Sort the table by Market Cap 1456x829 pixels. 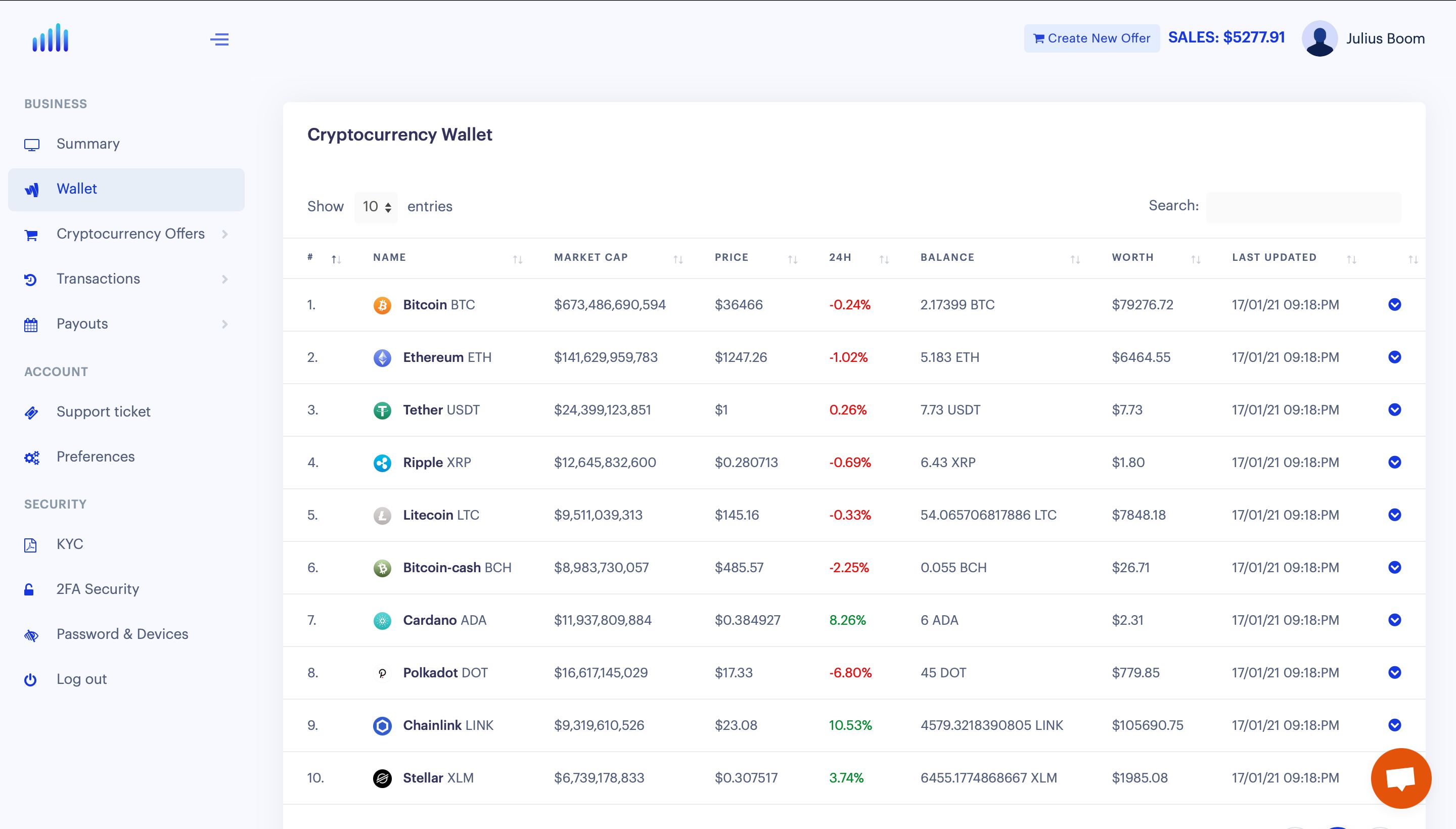coord(590,257)
